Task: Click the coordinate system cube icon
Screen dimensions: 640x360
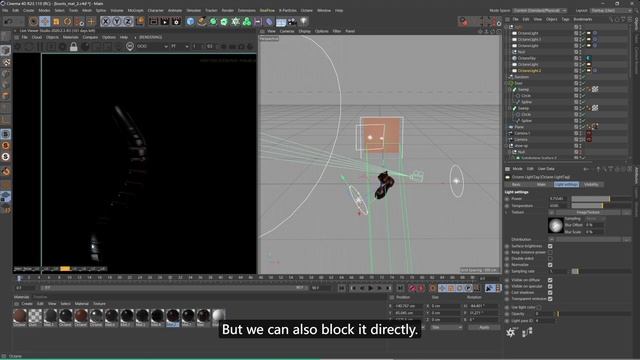Action: click(x=140, y=21)
